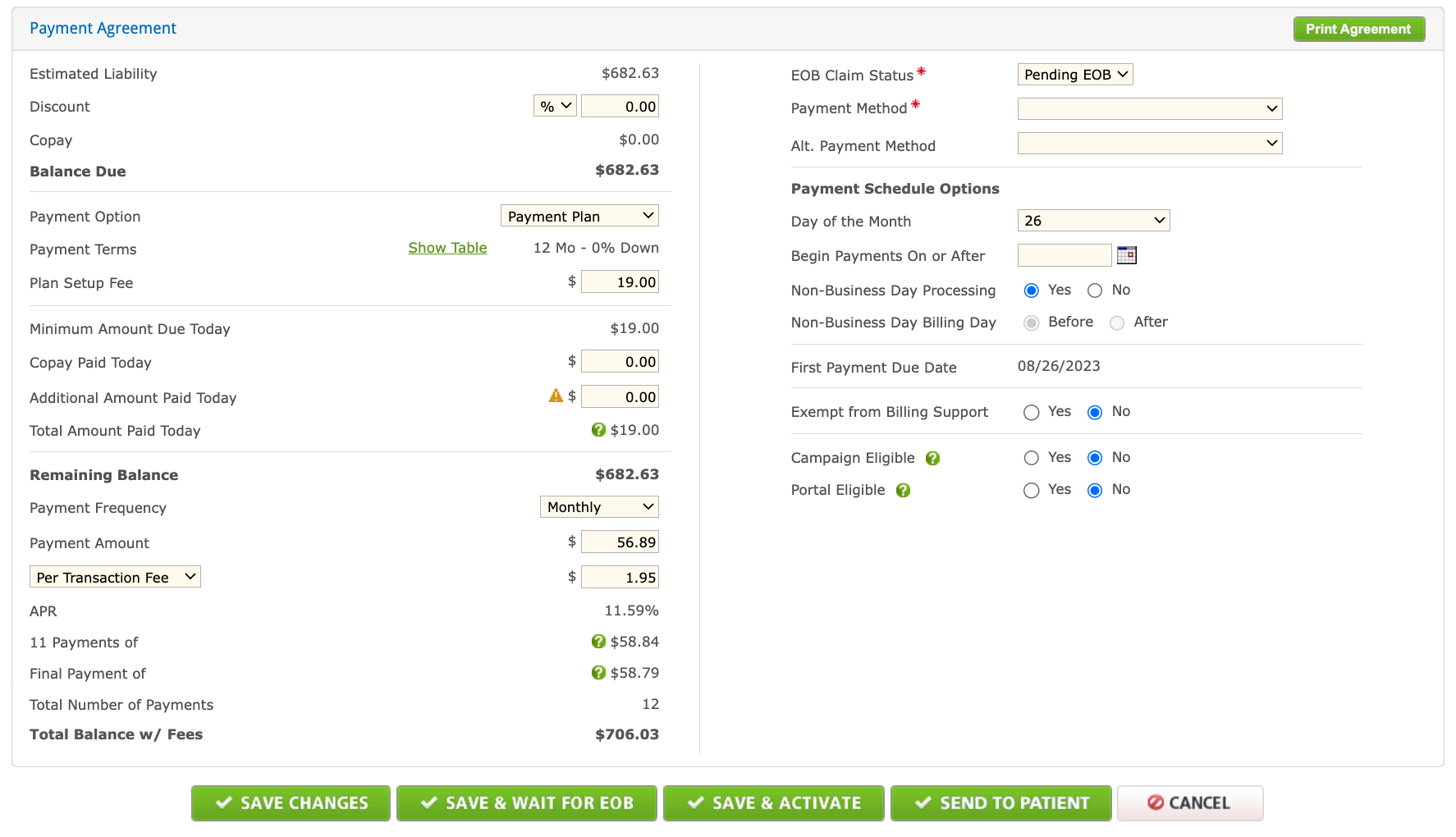1456x837 pixels.
Task: Click help icon beside Final Payment amount
Action: [x=598, y=673]
